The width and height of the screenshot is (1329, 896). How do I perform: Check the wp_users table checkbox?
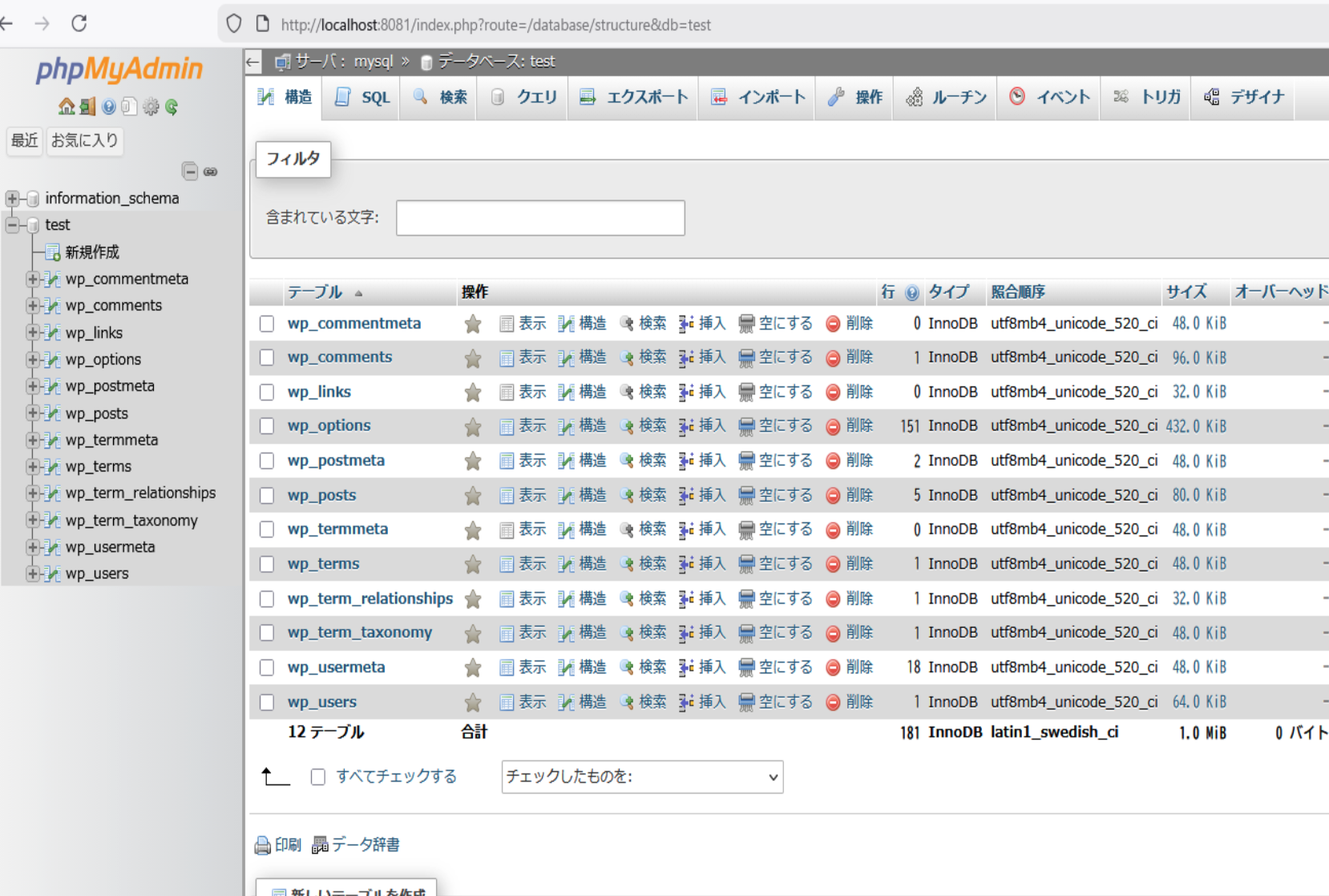[x=267, y=701]
